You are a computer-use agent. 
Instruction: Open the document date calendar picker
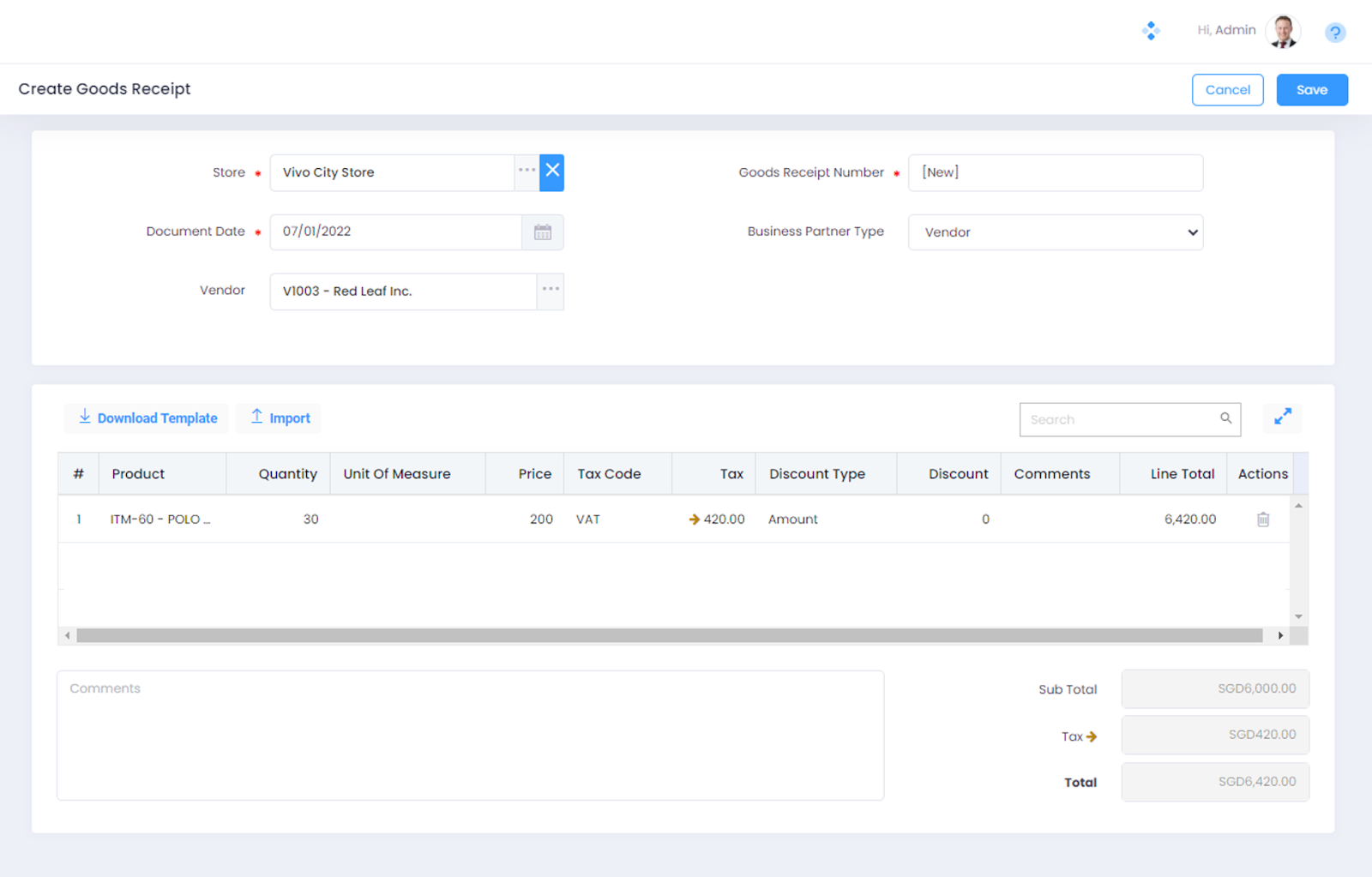tap(542, 232)
